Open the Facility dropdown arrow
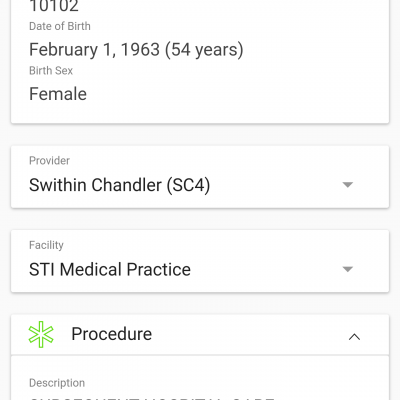This screenshot has height=400, width=400. (x=348, y=269)
